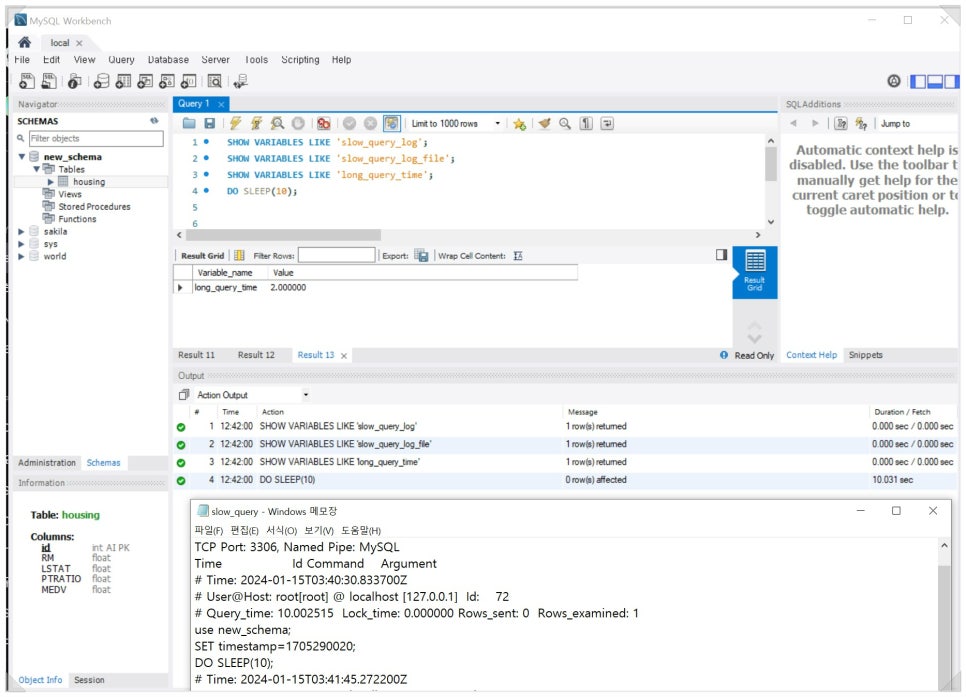This screenshot has height=697, width=966.
Task: Reconnect to DBMS toolbar icon
Action: (240, 81)
